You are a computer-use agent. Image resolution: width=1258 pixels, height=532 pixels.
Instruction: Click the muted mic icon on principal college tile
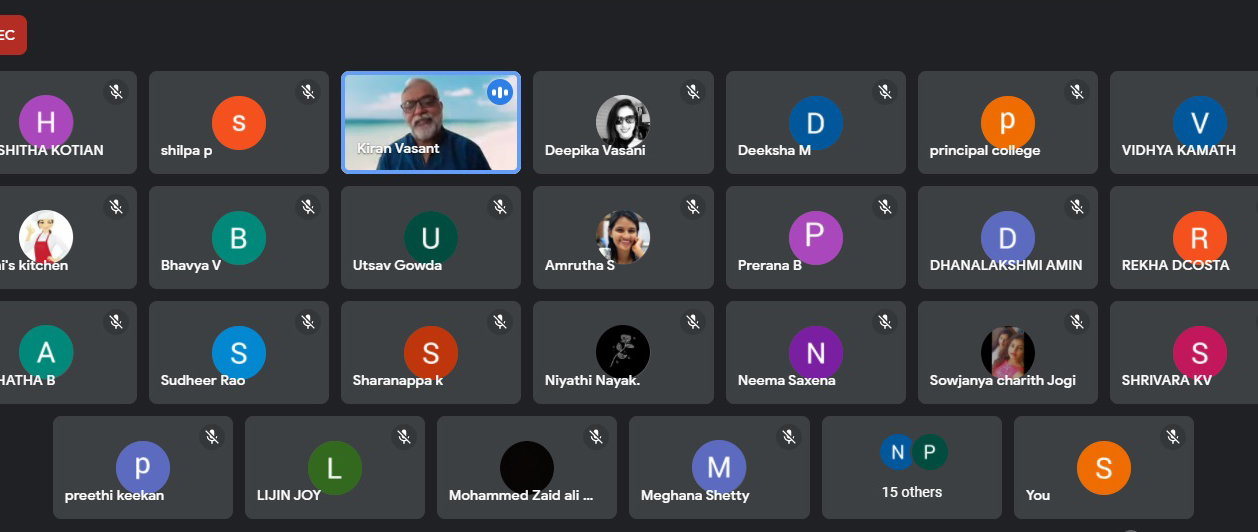[x=1077, y=92]
